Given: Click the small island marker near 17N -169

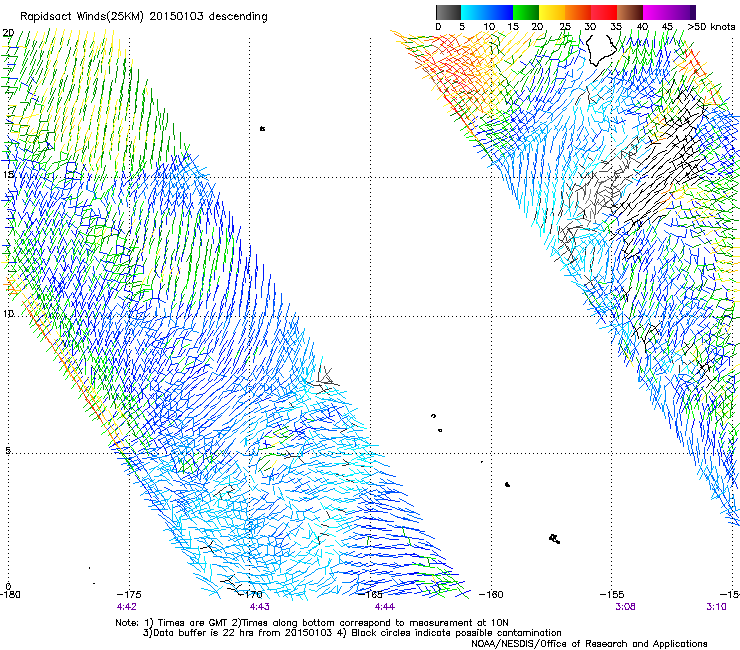Looking at the screenshot, I should 262,128.
